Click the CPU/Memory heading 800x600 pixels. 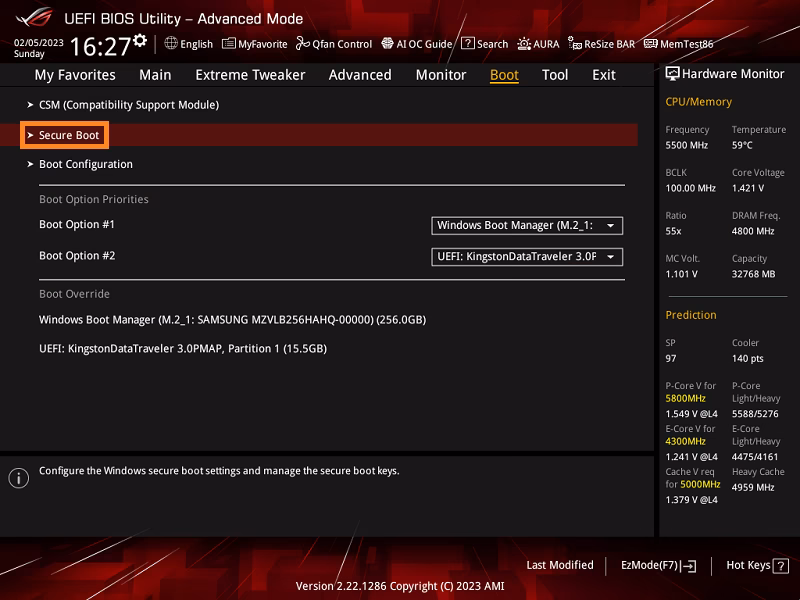pos(698,102)
